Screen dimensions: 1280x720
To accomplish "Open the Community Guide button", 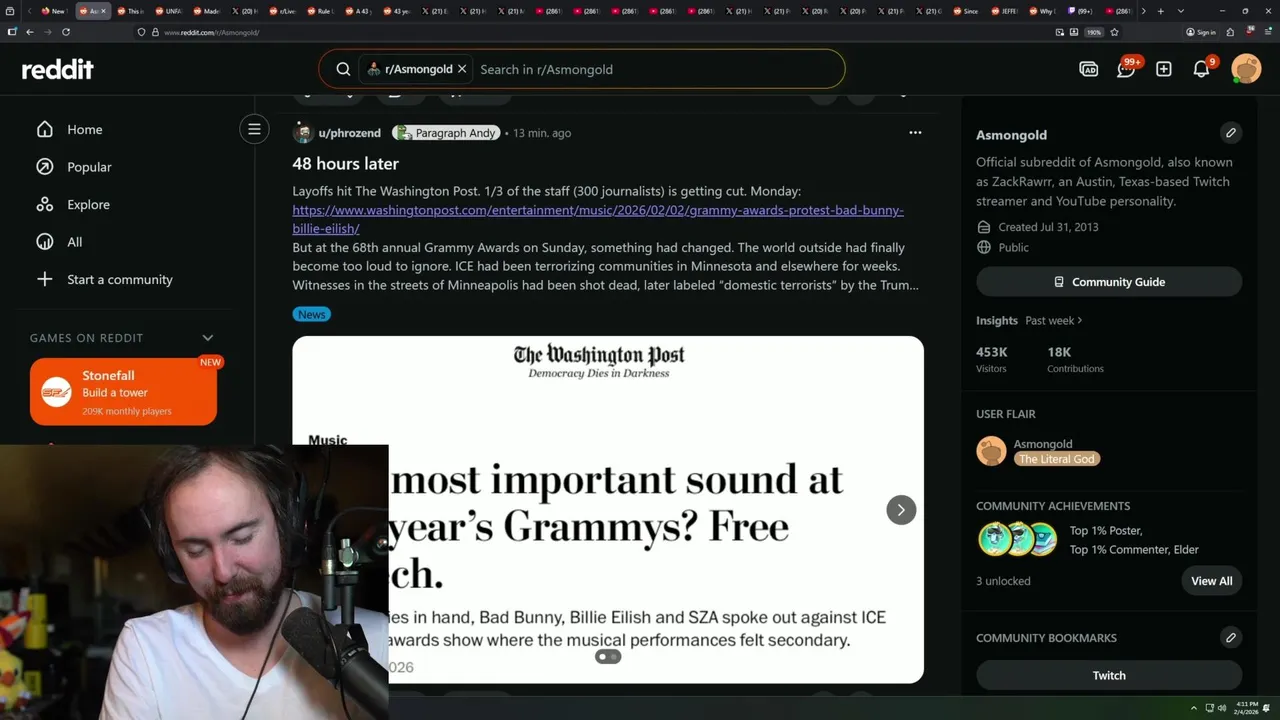I will tap(1109, 282).
